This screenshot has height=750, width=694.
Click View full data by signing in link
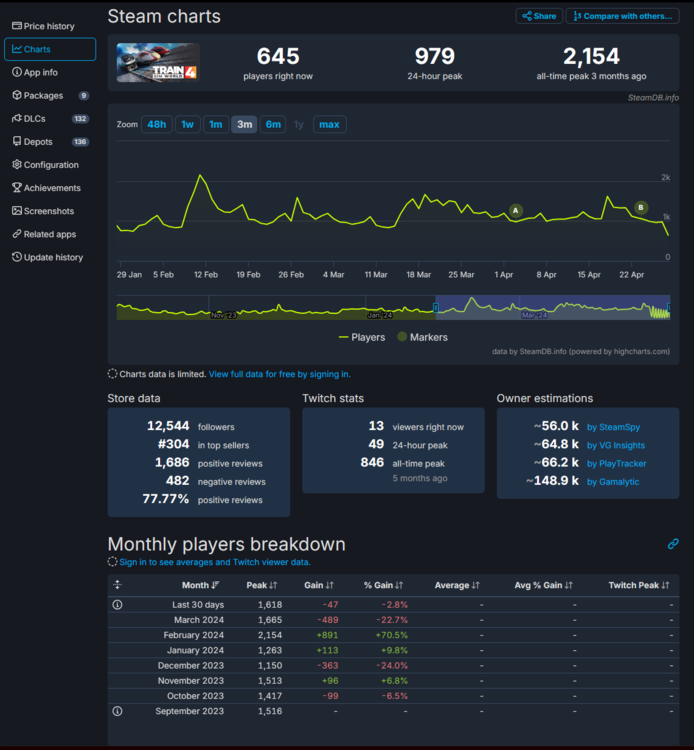pyautogui.click(x=279, y=374)
